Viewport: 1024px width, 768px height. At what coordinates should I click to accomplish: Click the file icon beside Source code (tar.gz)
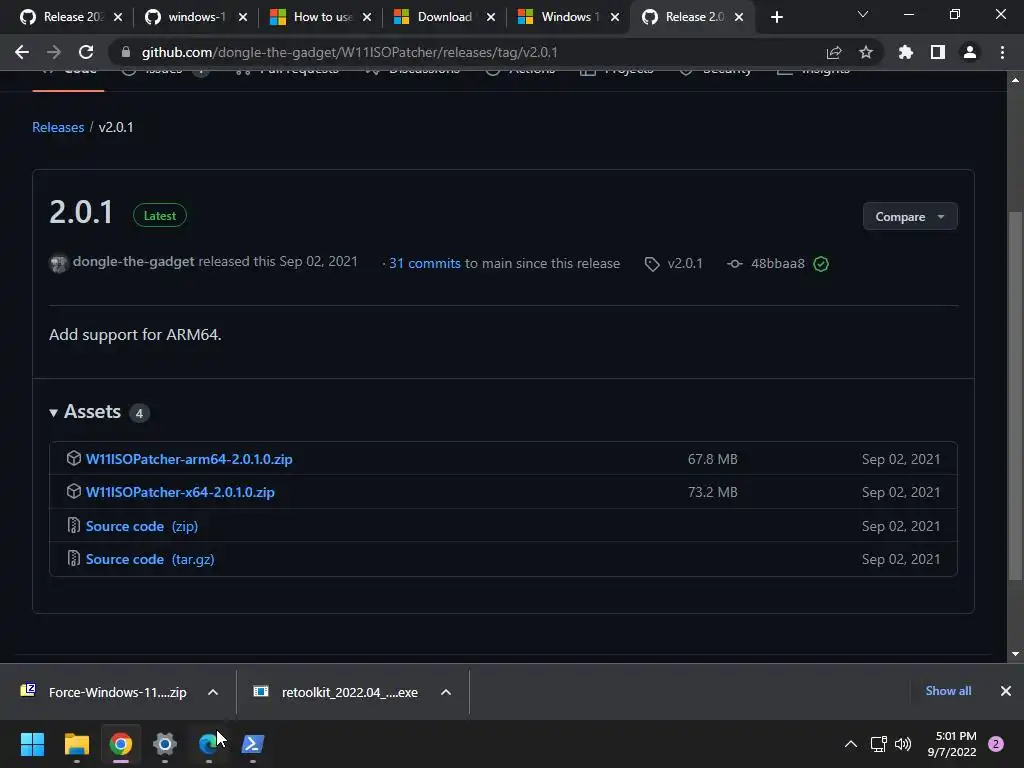point(74,558)
